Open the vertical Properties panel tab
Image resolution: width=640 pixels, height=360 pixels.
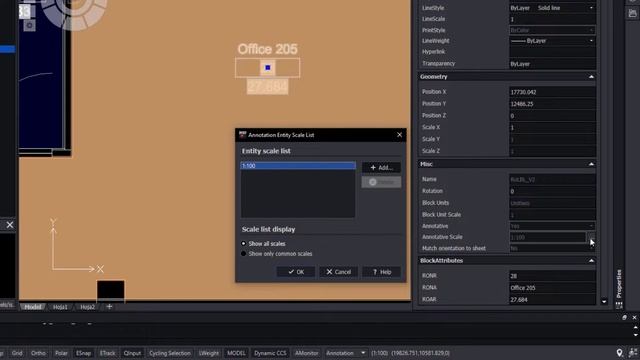point(619,283)
